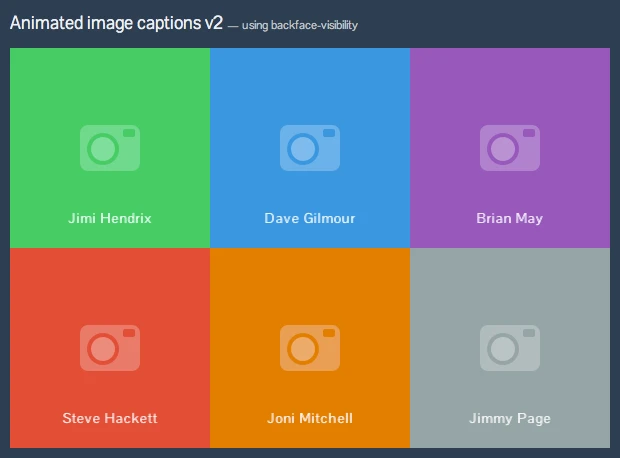Click the camera icon above Dave Gilmour

pos(310,148)
